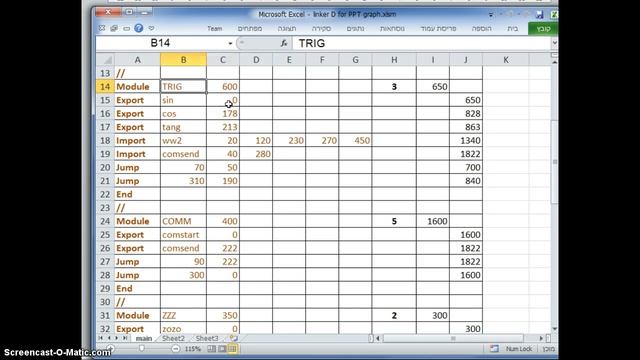The width and height of the screenshot is (640, 360).
Task: Select the zozo cell in row 32
Action: (x=183, y=329)
